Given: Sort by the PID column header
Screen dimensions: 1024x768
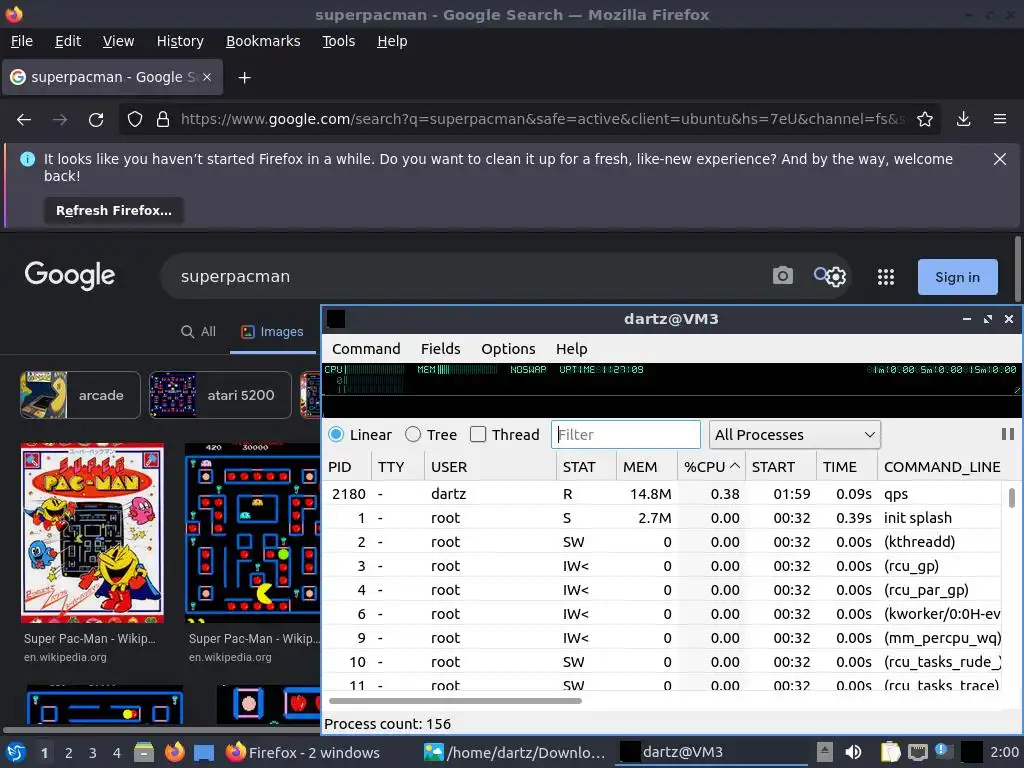Looking at the screenshot, I should (347, 467).
